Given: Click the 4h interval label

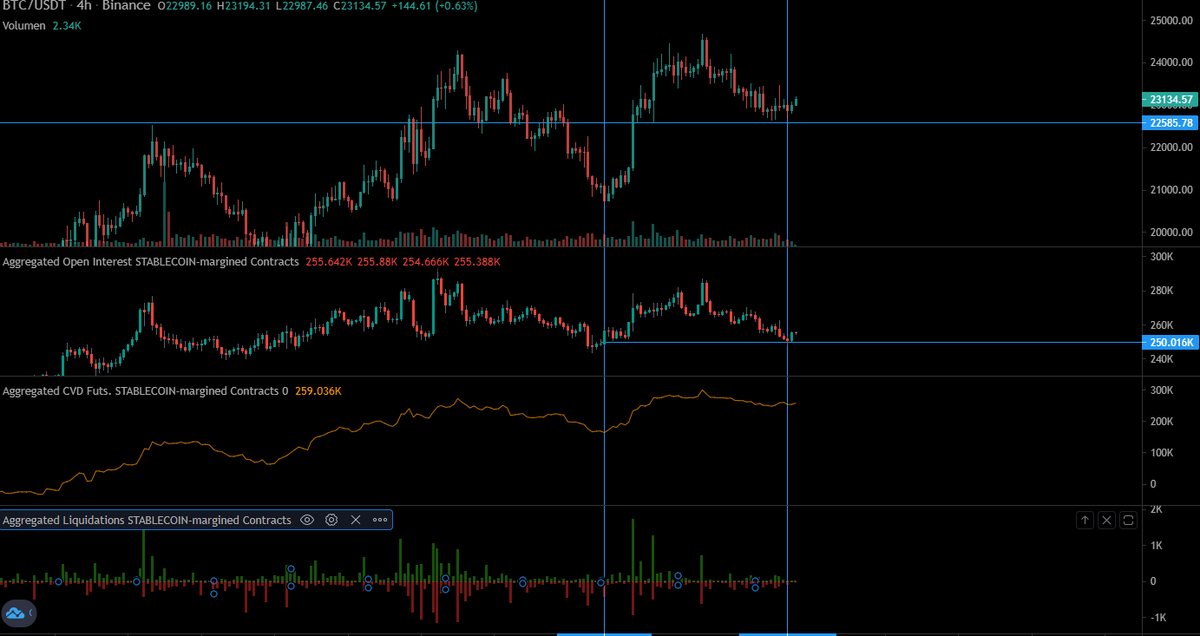Looking at the screenshot, I should point(84,6).
